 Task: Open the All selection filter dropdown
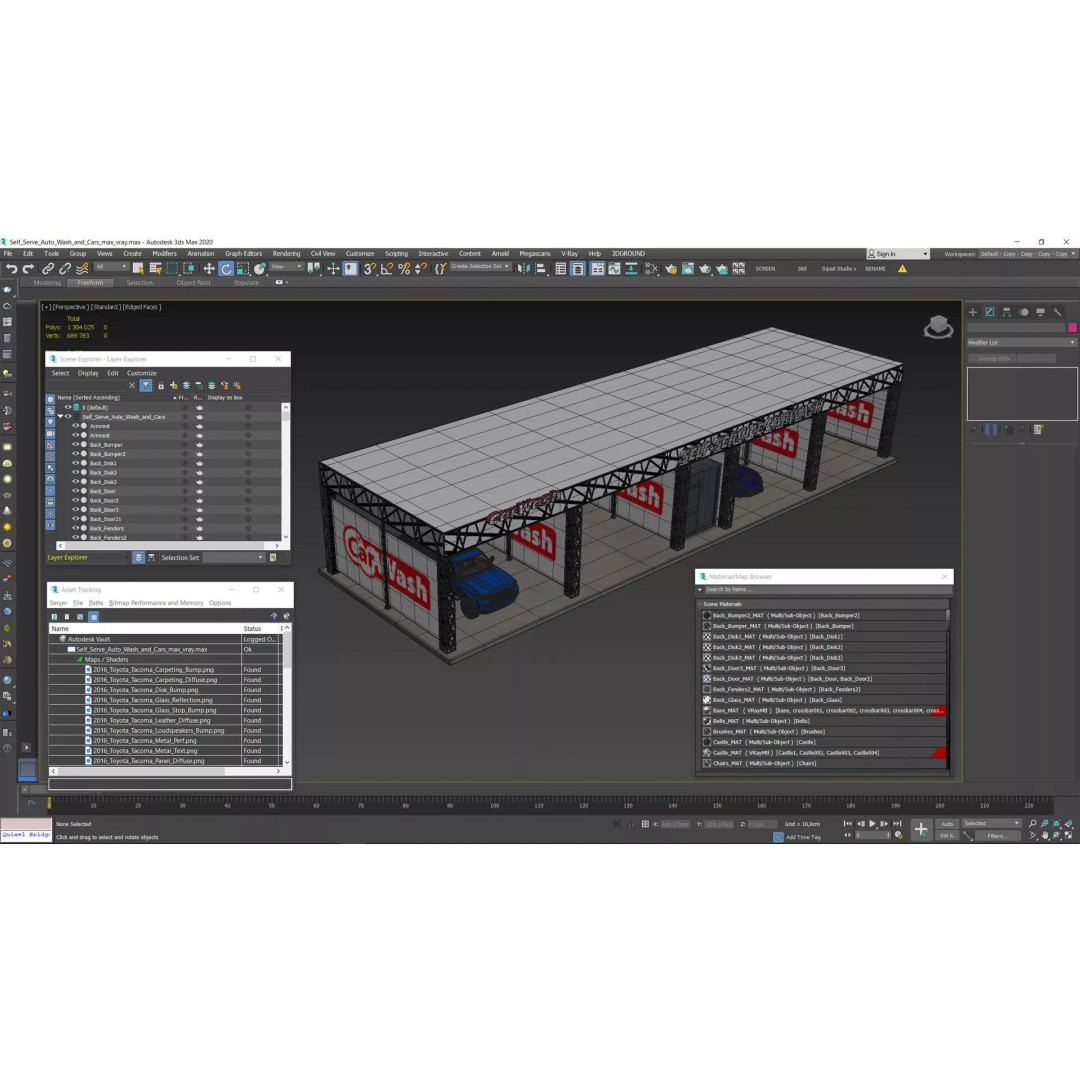pyautogui.click(x=112, y=267)
